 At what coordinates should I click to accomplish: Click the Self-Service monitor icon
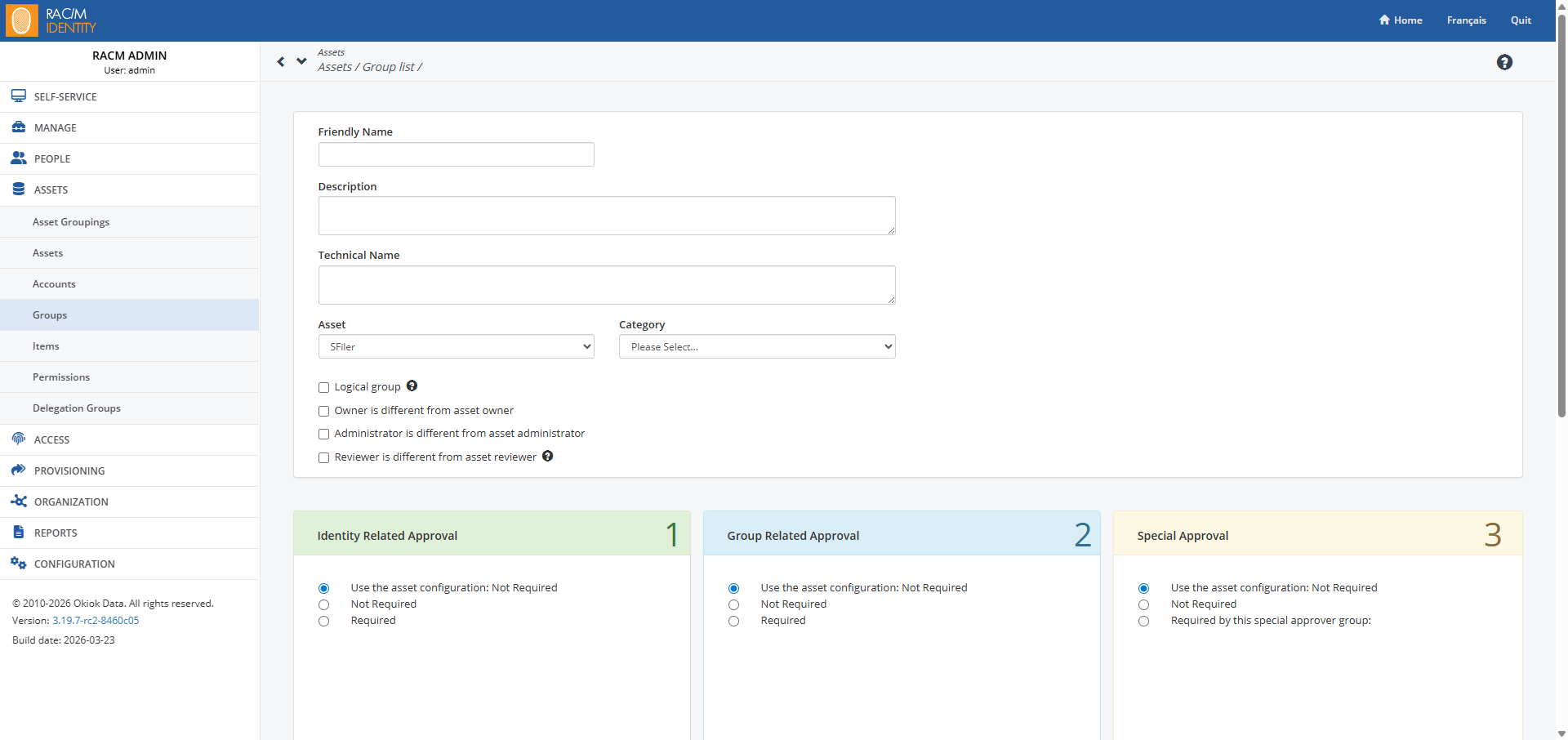(x=18, y=96)
